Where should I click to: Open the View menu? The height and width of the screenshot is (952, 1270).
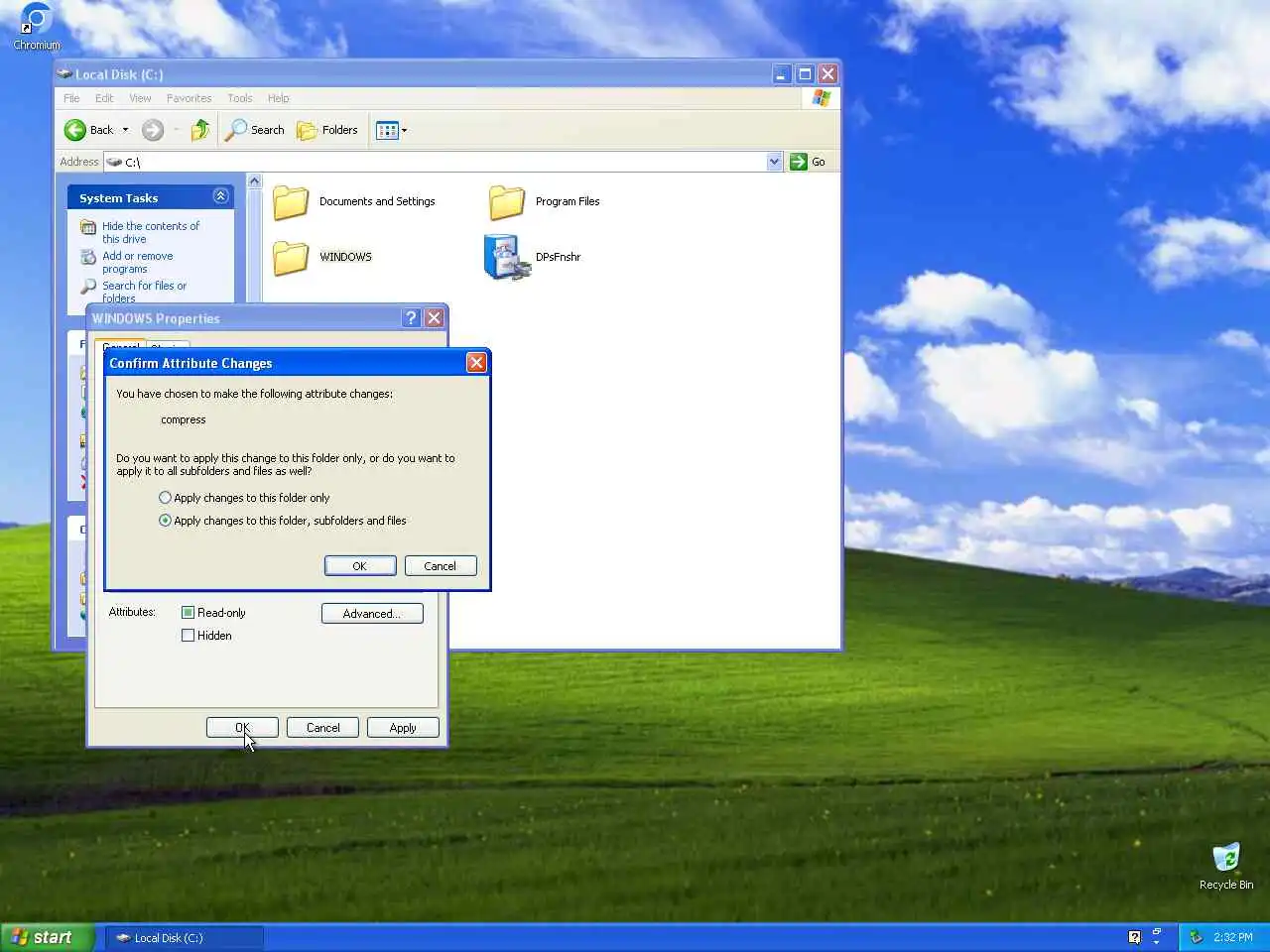(x=141, y=98)
